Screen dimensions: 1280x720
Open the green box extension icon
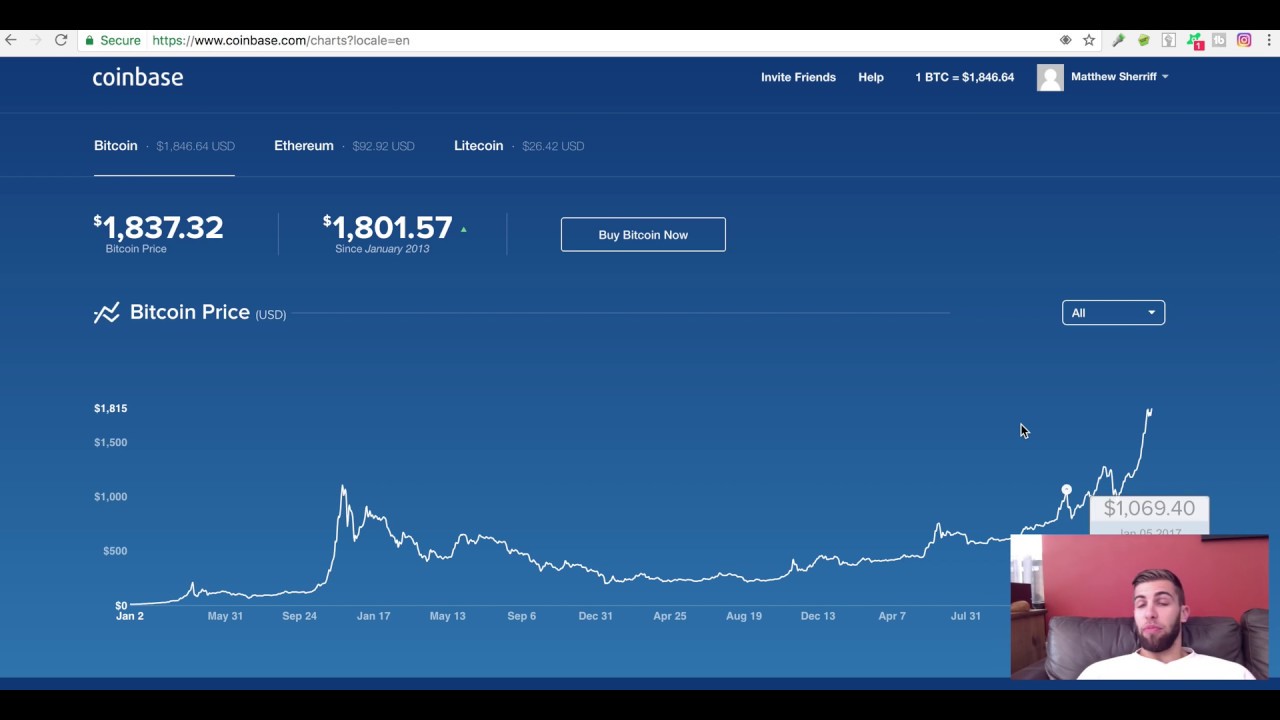pyautogui.click(x=1143, y=40)
